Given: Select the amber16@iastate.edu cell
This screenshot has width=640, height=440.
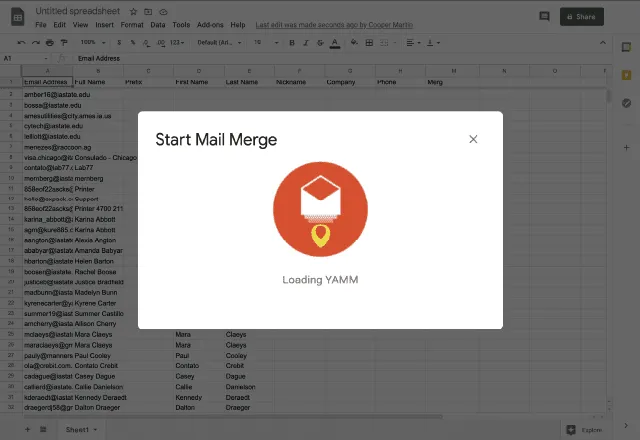Looking at the screenshot, I should [x=47, y=95].
